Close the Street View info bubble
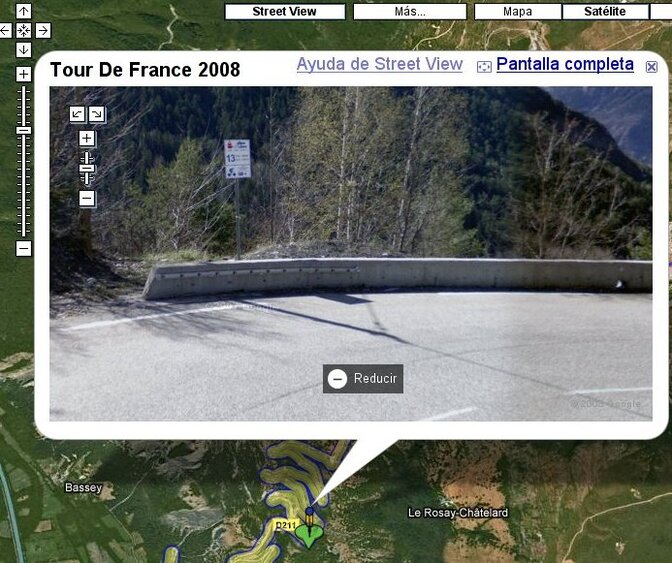The image size is (672, 563). [651, 66]
